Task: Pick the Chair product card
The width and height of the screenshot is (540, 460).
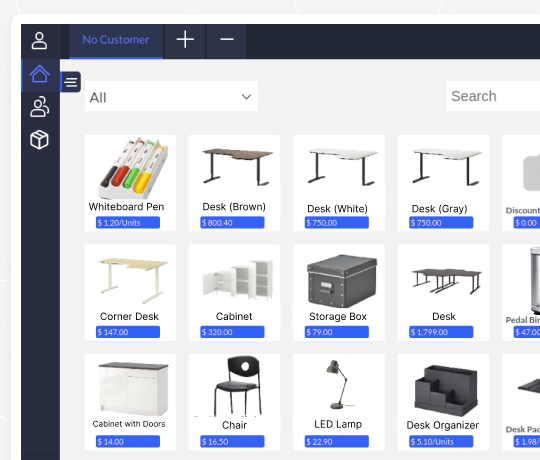Action: point(234,402)
